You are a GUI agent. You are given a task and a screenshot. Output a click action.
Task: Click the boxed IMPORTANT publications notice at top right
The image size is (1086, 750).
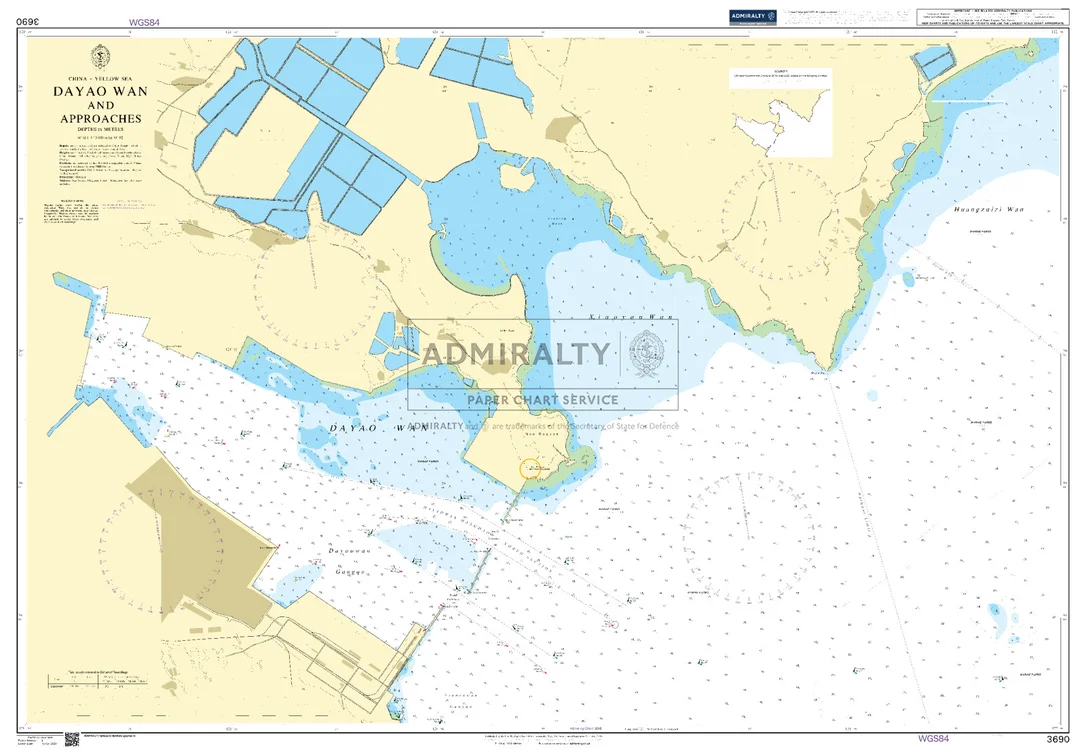(x=994, y=17)
